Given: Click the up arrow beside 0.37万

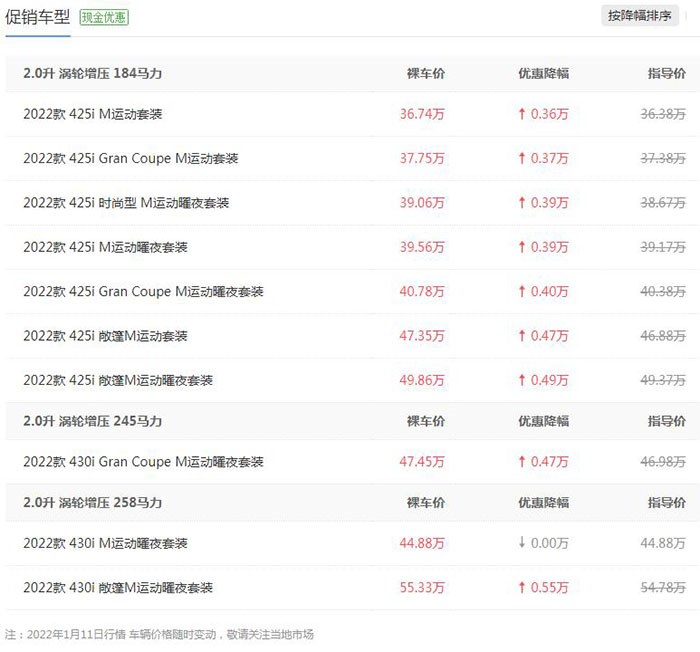Looking at the screenshot, I should tap(521, 158).
